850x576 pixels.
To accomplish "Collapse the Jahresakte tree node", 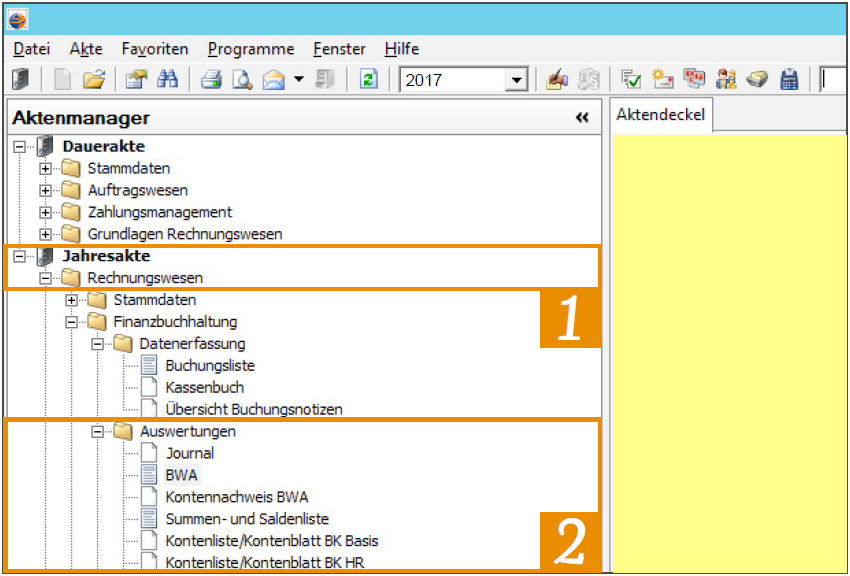I will click(x=20, y=256).
